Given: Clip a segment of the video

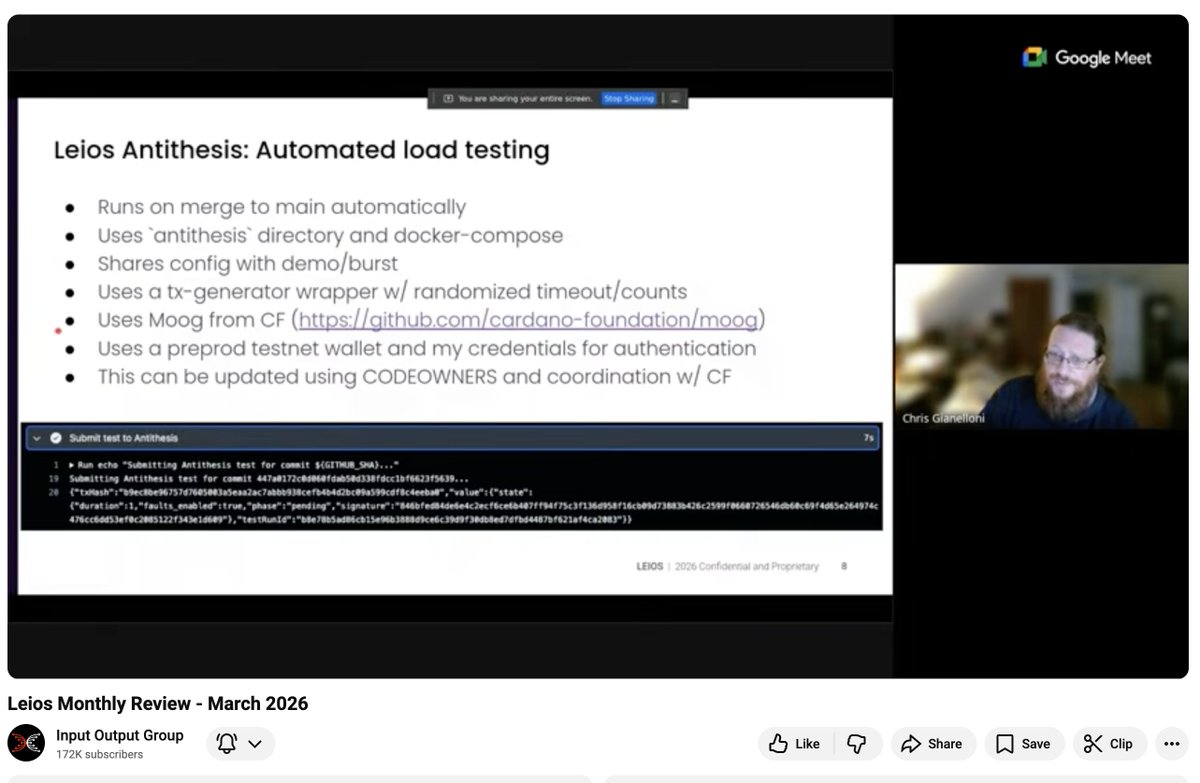Looking at the screenshot, I should pos(1110,743).
